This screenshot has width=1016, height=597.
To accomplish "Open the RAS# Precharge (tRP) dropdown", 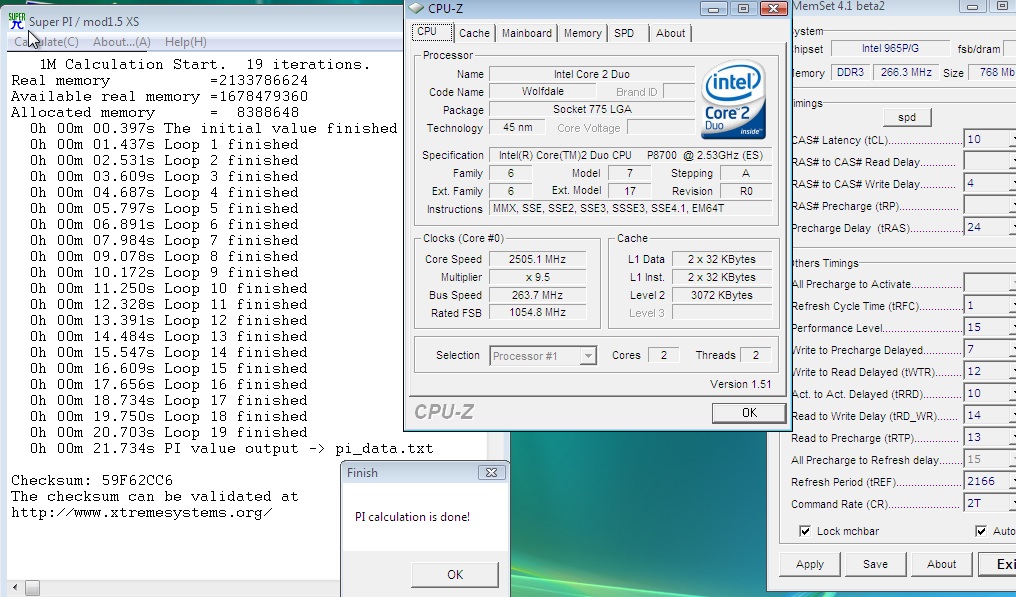I will pos(1012,206).
